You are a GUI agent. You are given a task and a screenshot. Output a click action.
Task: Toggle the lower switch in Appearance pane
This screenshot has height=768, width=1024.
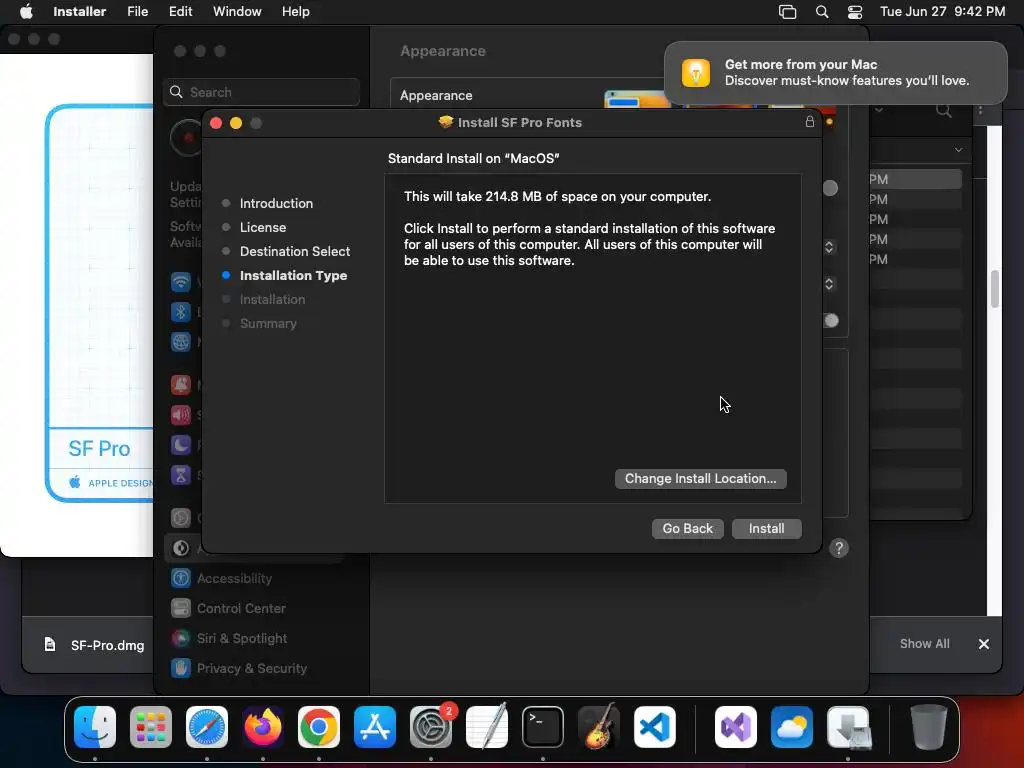[831, 321]
